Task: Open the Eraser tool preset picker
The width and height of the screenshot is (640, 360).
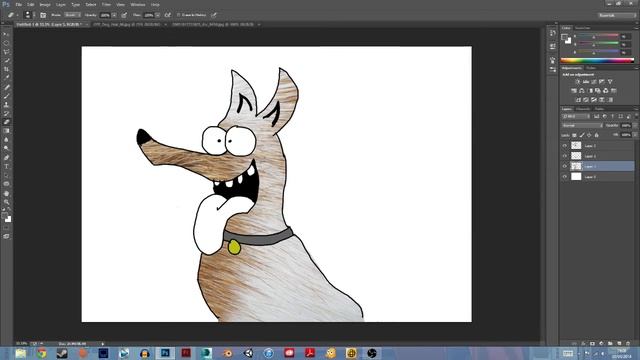Action: (12, 15)
